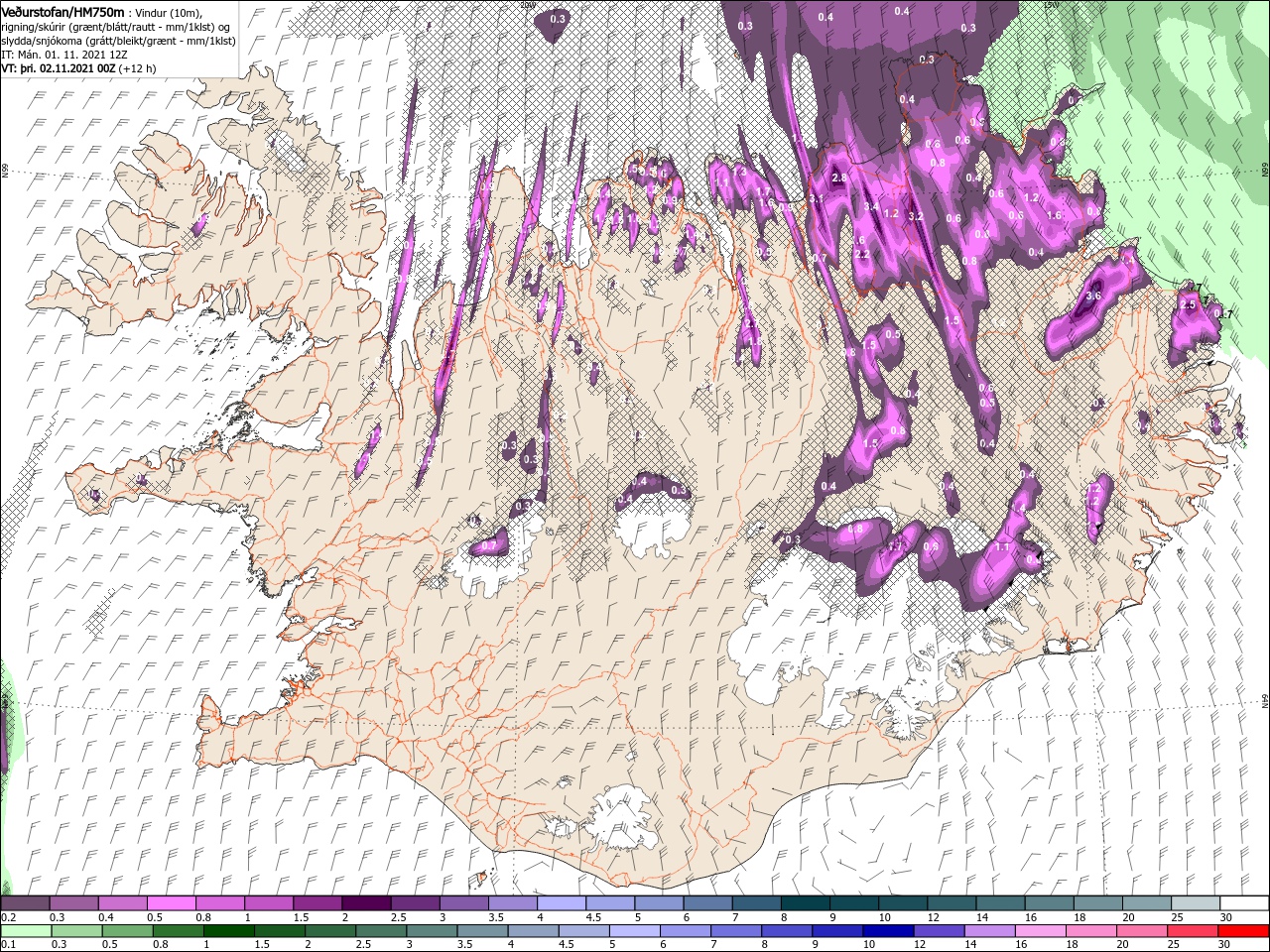Viewport: 1270px width, 952px height.
Task: Click the 0.1 label in the rain legend
Action: 8,944
